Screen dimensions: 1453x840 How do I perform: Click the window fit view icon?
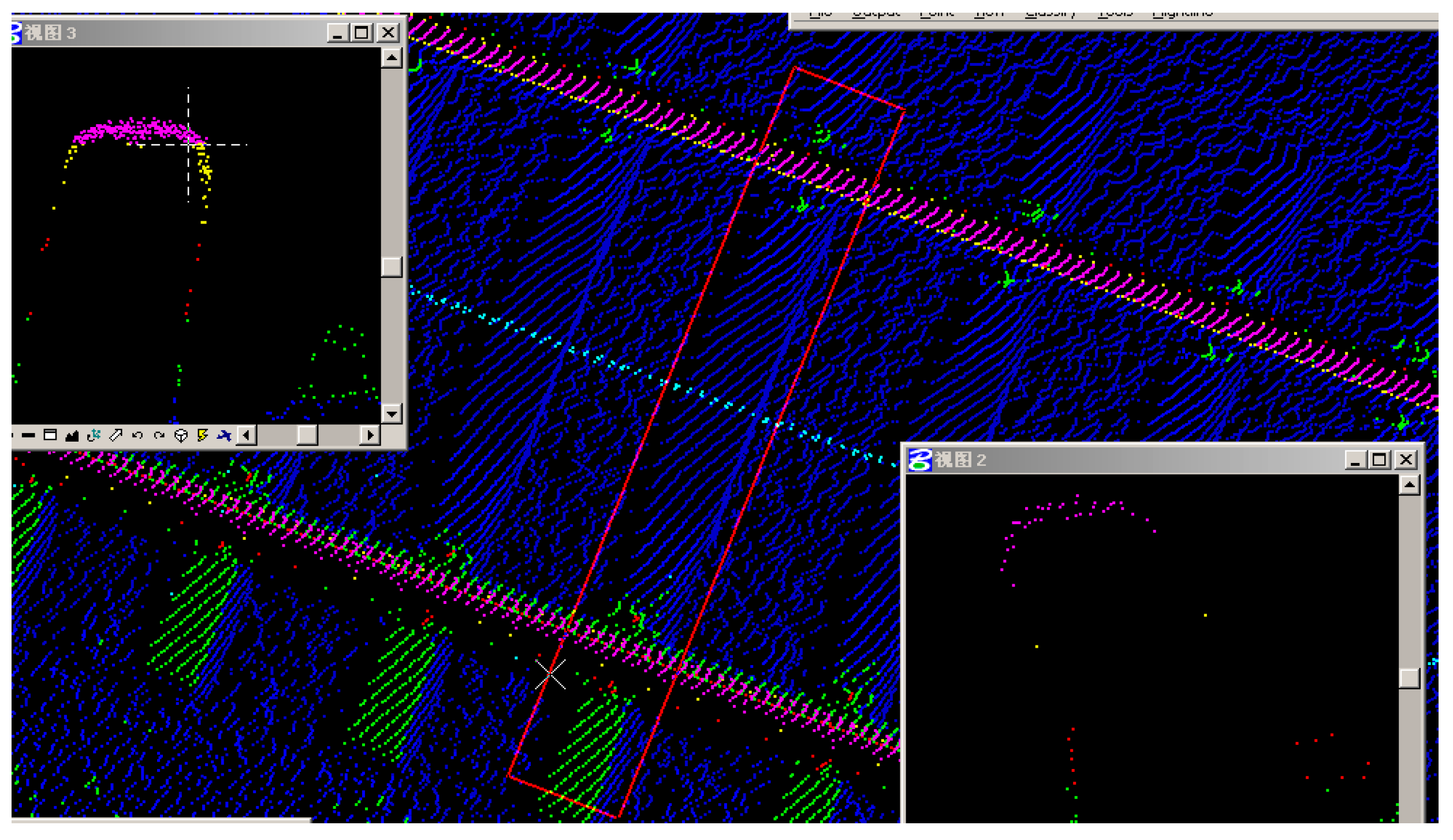point(50,436)
